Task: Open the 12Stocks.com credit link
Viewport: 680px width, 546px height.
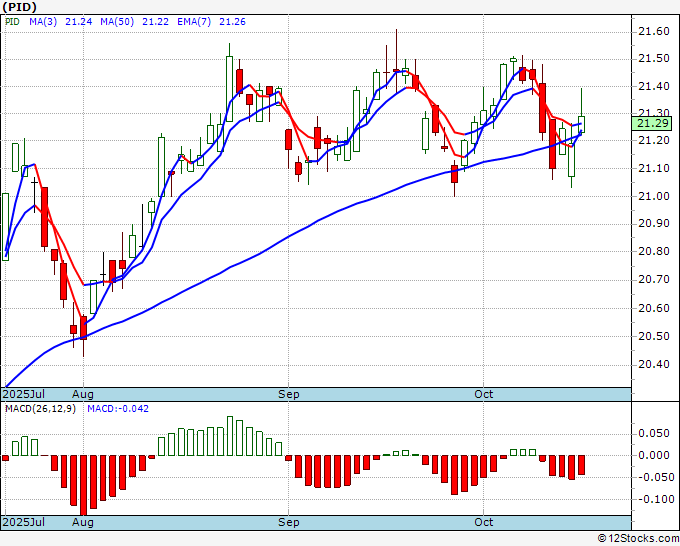Action: (x=638, y=539)
